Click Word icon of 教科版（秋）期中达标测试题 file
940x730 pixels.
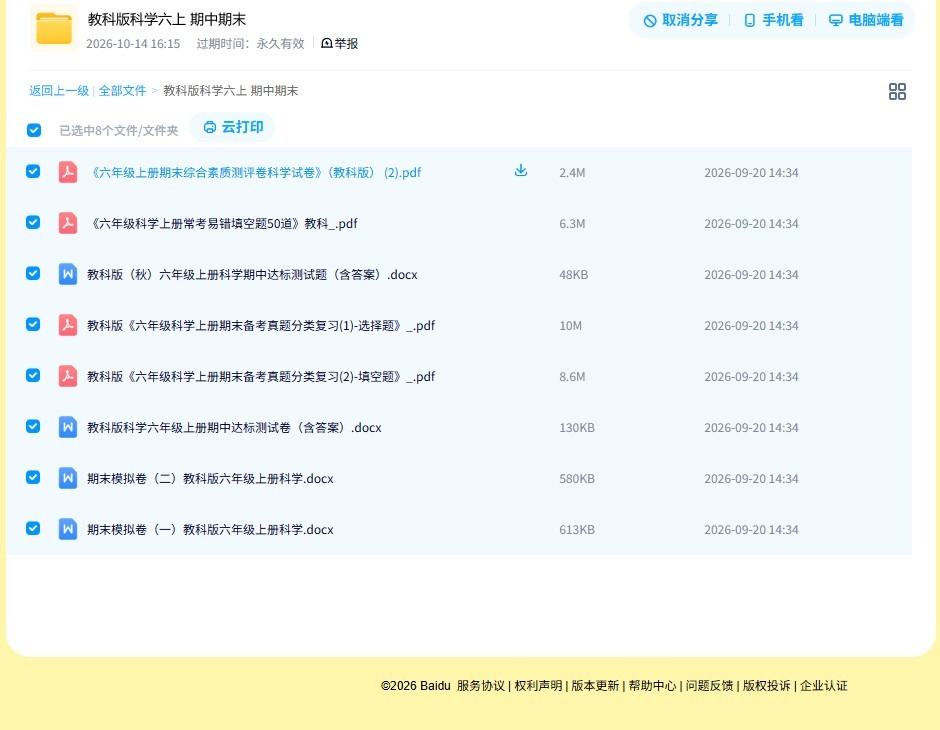(x=68, y=274)
